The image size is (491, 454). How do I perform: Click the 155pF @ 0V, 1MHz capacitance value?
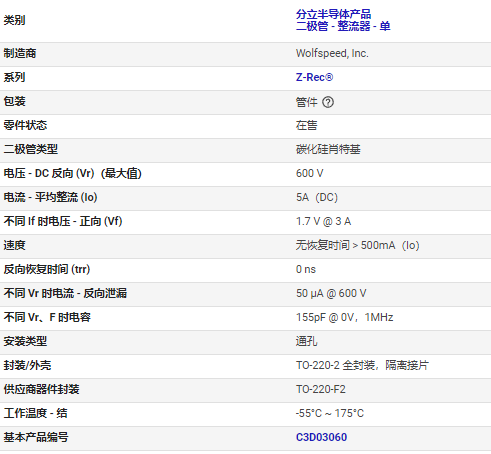click(344, 317)
